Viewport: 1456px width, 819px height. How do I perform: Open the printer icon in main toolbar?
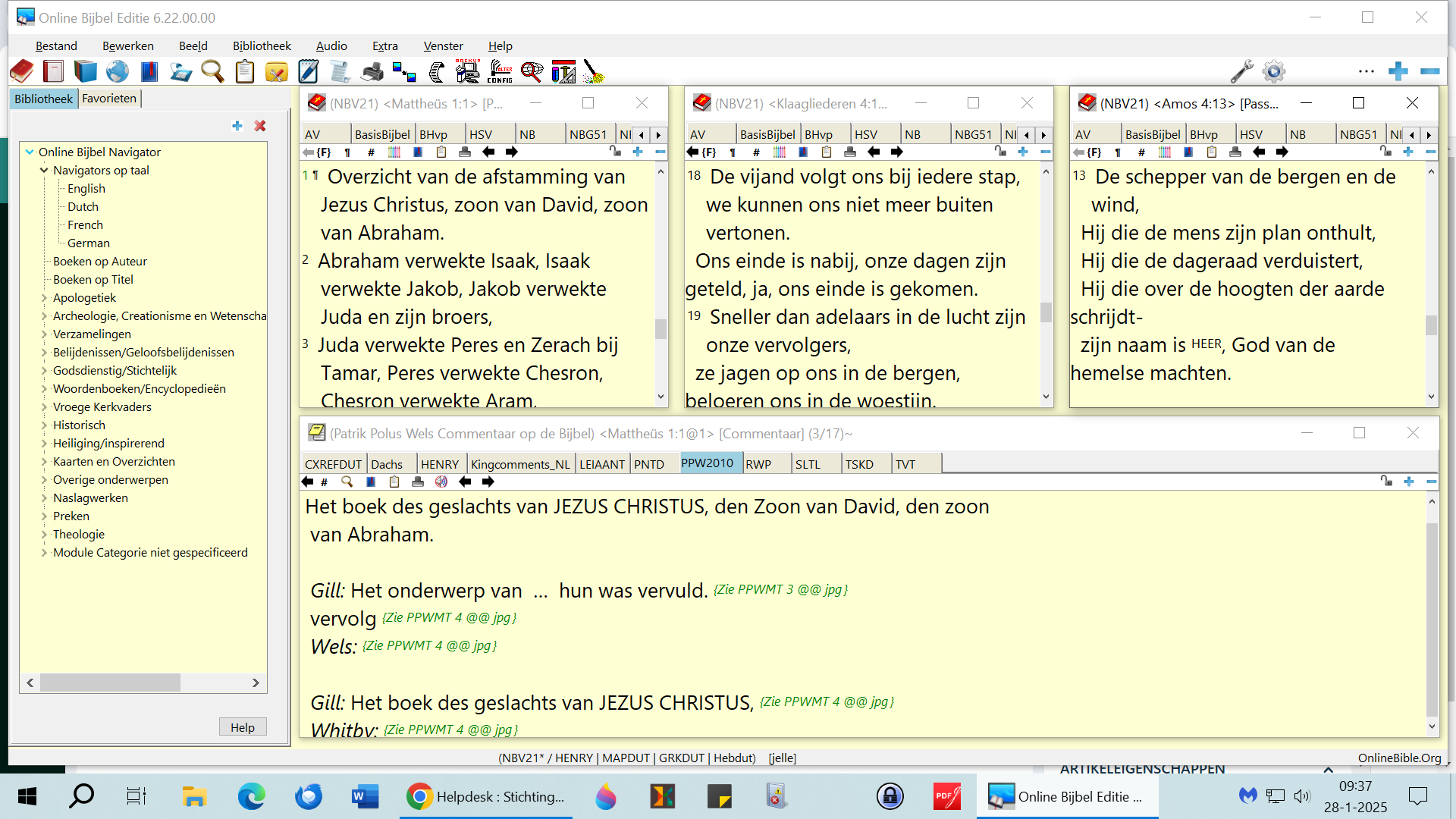coord(372,72)
